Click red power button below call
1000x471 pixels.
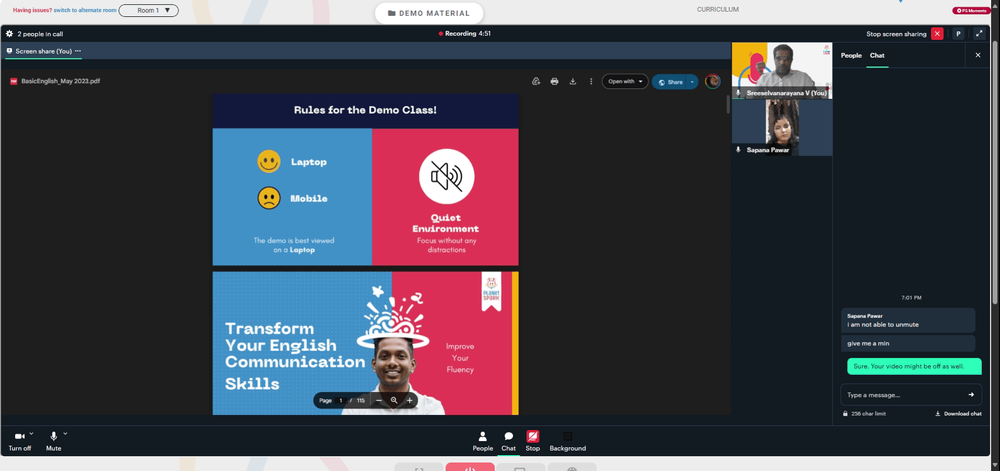tap(469, 467)
